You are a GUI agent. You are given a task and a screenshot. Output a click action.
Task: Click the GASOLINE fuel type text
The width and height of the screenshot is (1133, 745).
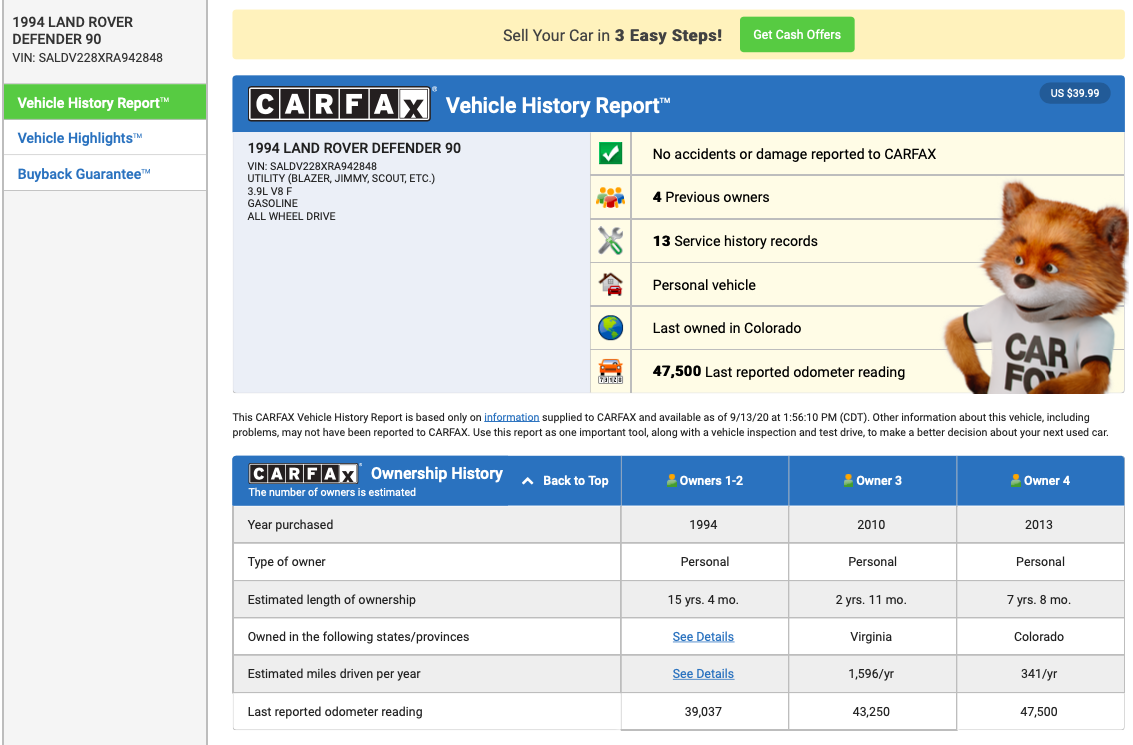(272, 204)
